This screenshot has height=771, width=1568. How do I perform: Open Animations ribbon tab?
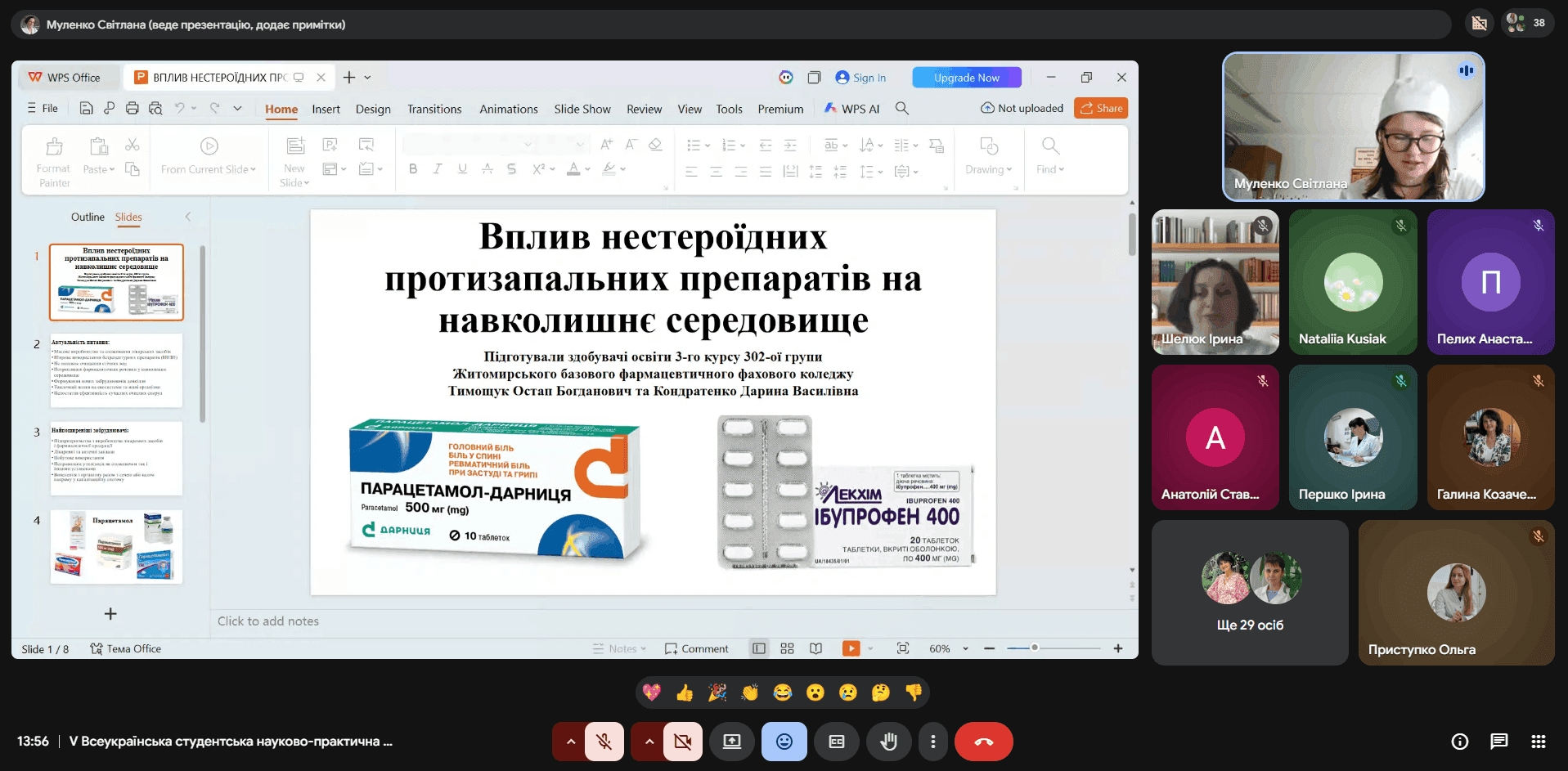pyautogui.click(x=509, y=109)
